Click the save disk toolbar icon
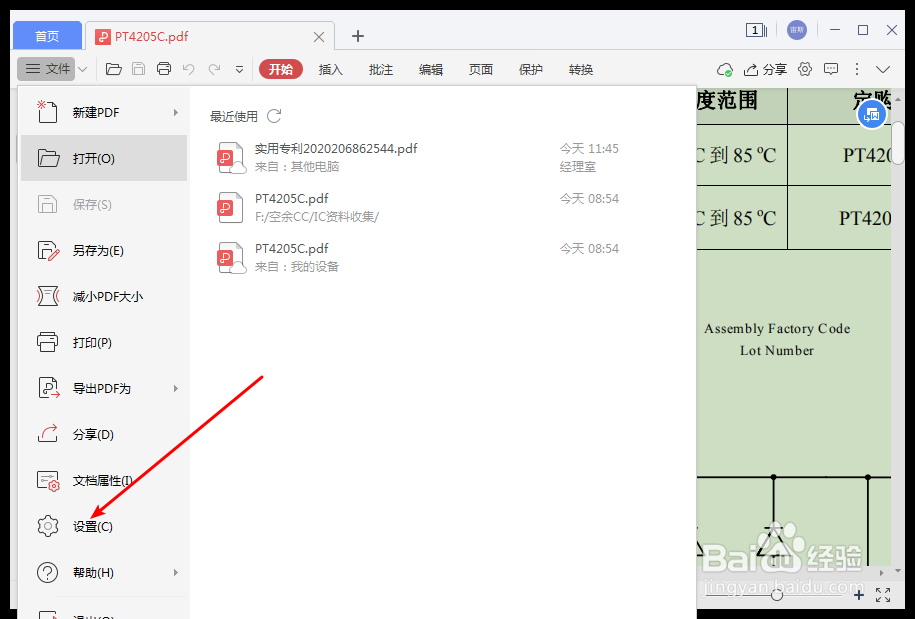This screenshot has height=619, width=915. (x=138, y=69)
